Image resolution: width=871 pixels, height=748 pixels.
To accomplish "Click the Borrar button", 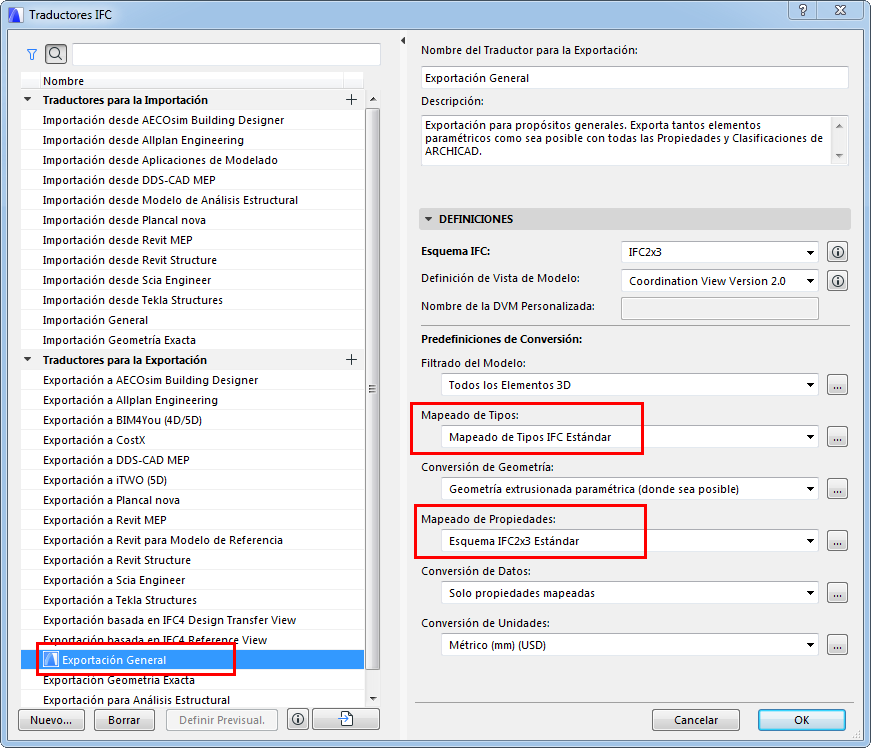I will 124,720.
